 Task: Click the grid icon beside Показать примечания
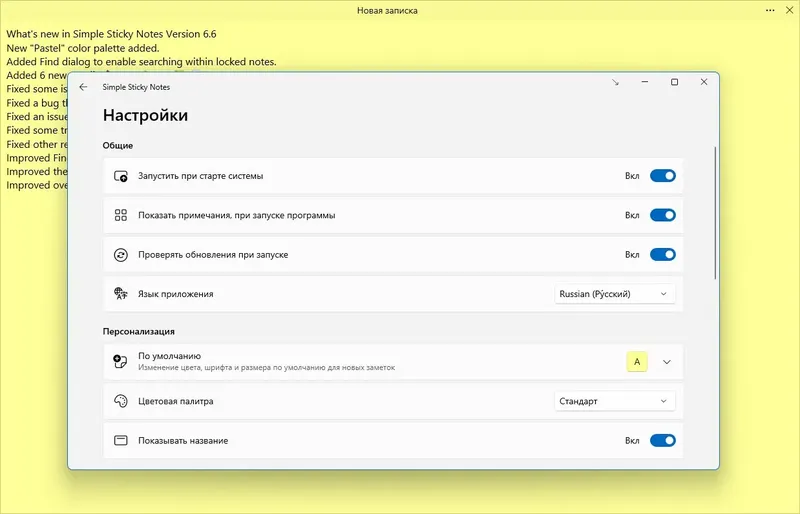tap(121, 215)
